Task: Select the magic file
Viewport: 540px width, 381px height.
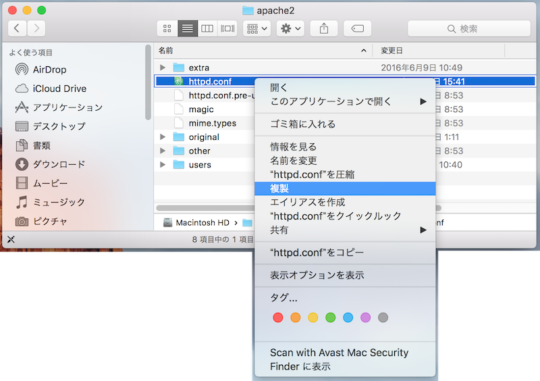Action: [201, 110]
